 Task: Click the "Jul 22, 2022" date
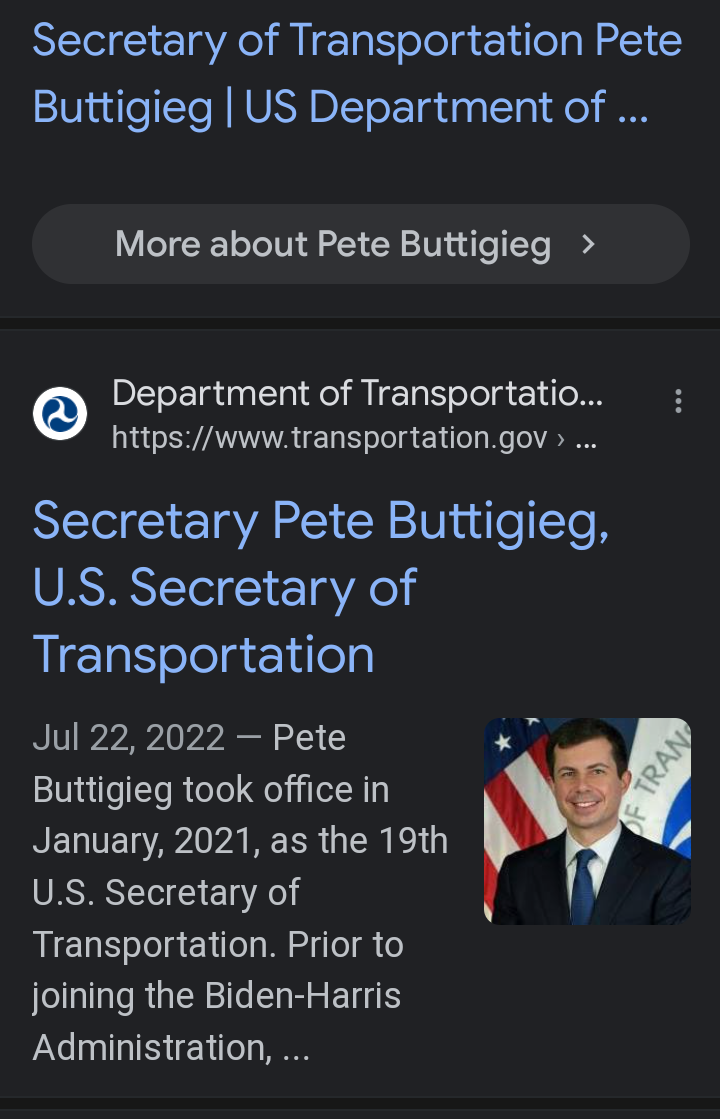tap(129, 738)
